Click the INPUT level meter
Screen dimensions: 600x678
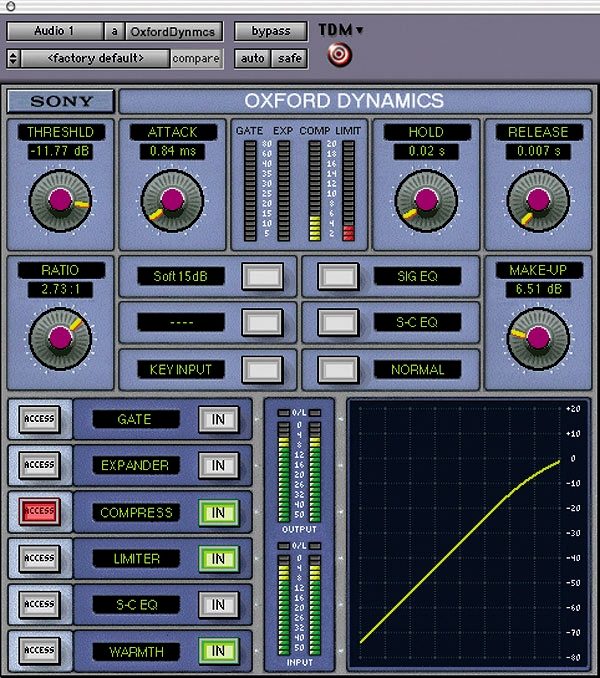coord(299,599)
